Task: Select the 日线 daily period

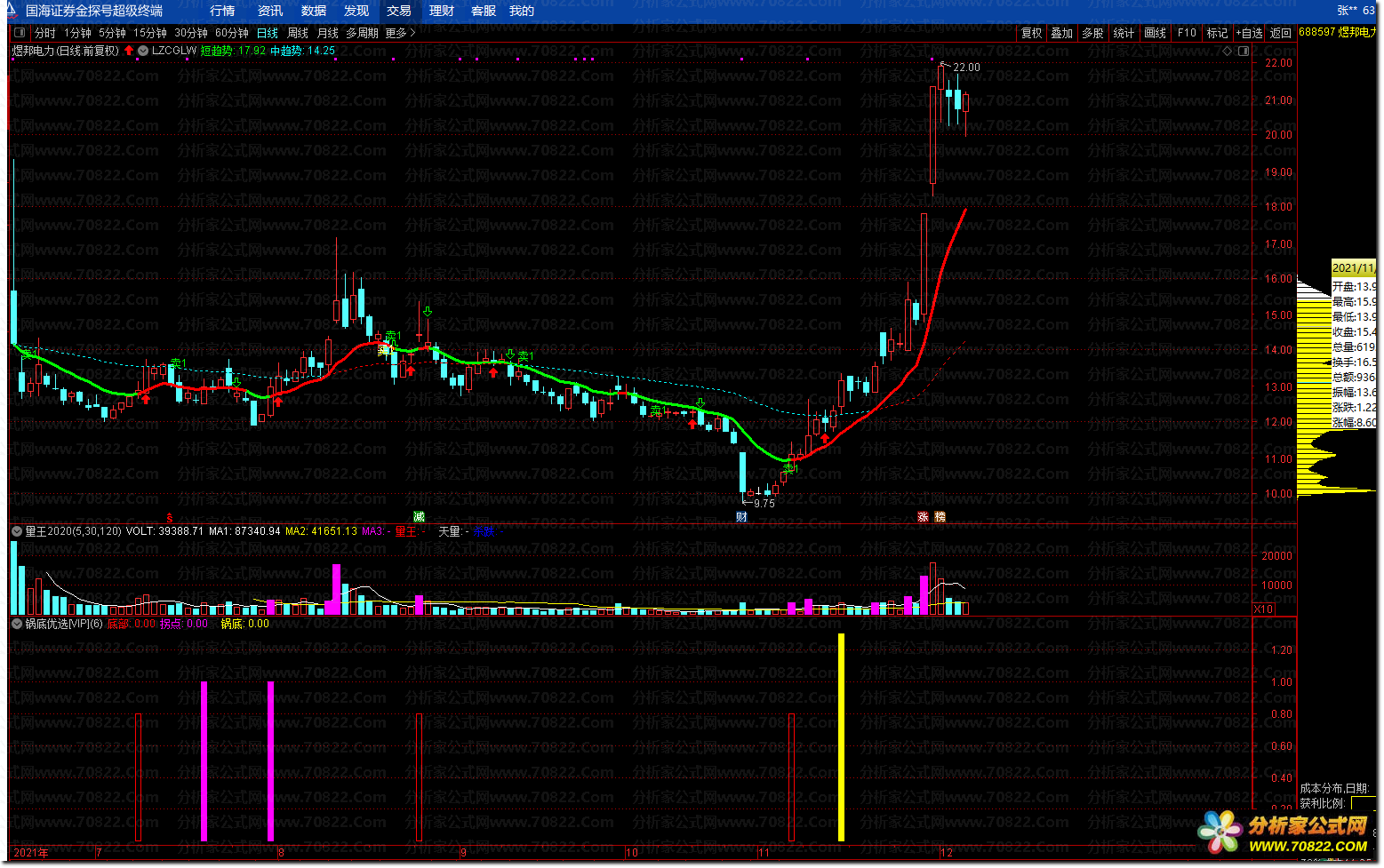Action: (268, 33)
